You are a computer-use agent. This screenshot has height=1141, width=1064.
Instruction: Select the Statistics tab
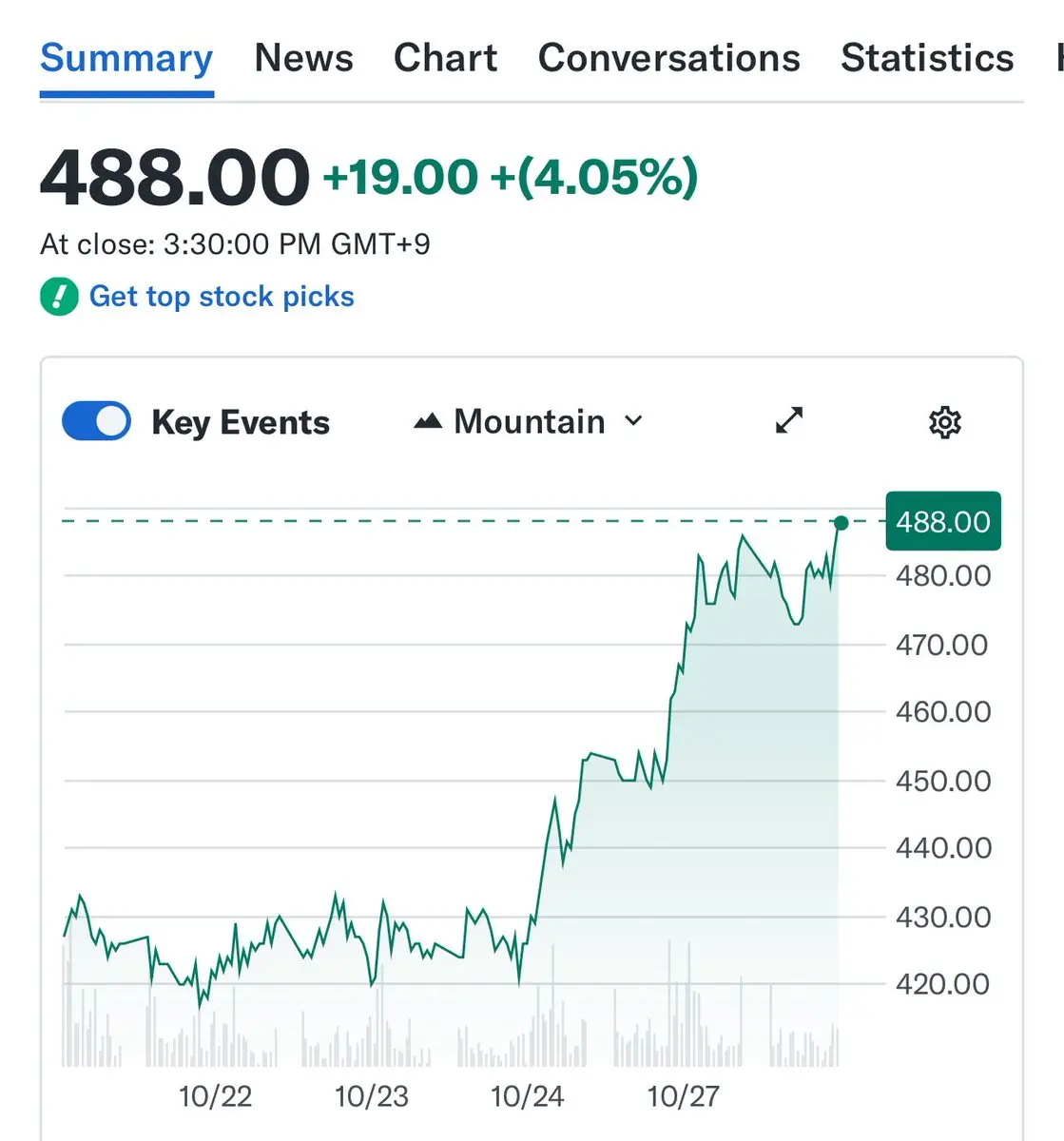point(927,58)
